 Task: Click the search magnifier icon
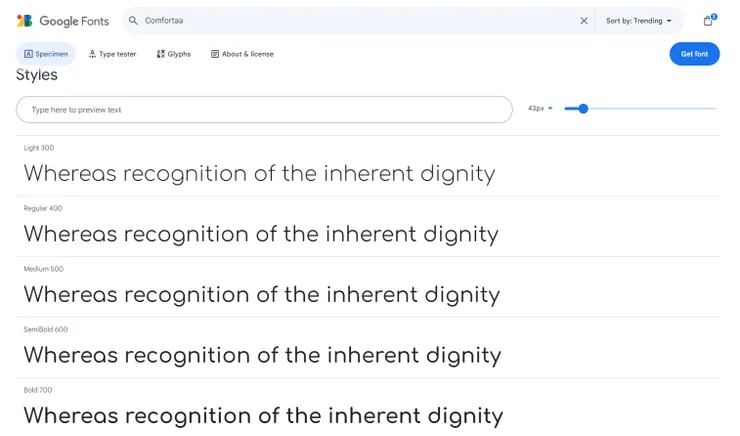(133, 20)
